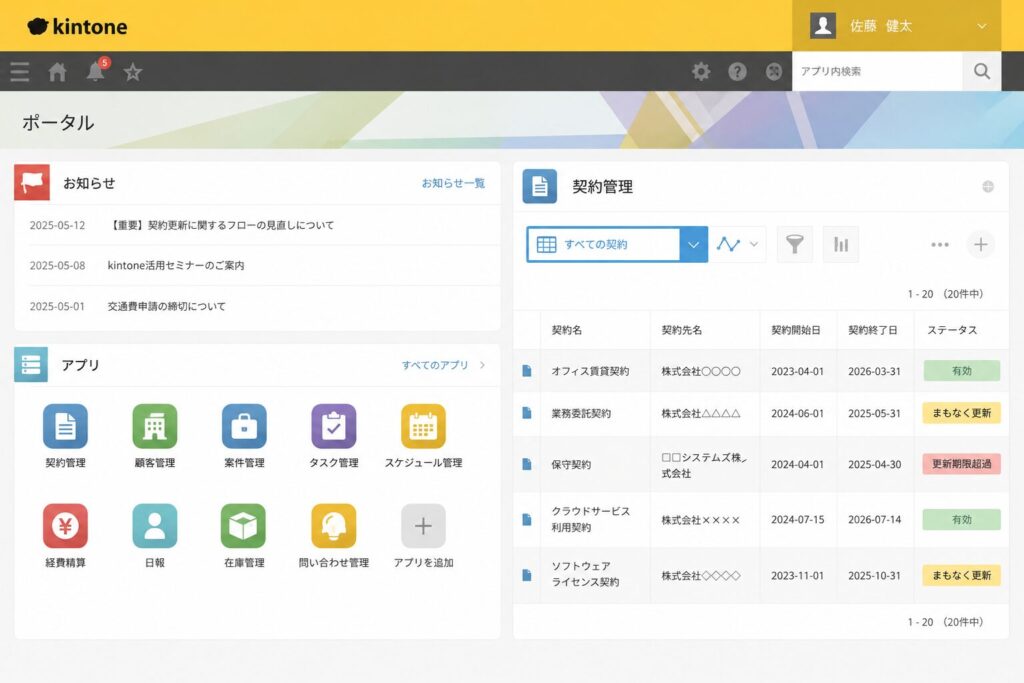Open the three-dot options menu
The image size is (1024, 683).
tap(940, 244)
